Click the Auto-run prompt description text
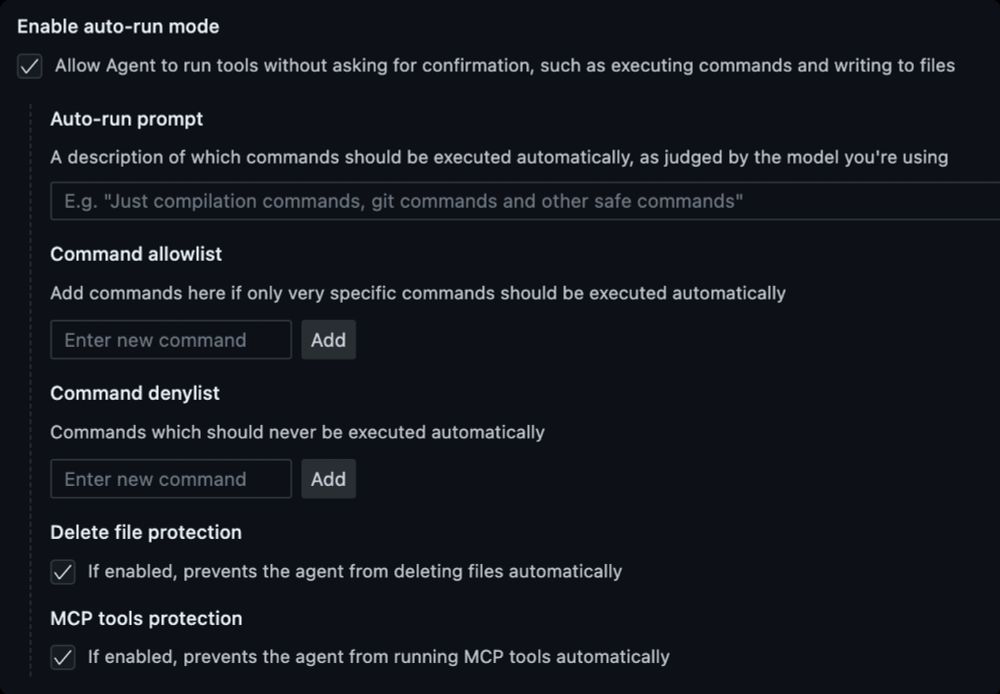Screen dimensions: 1000x694 [499, 157]
